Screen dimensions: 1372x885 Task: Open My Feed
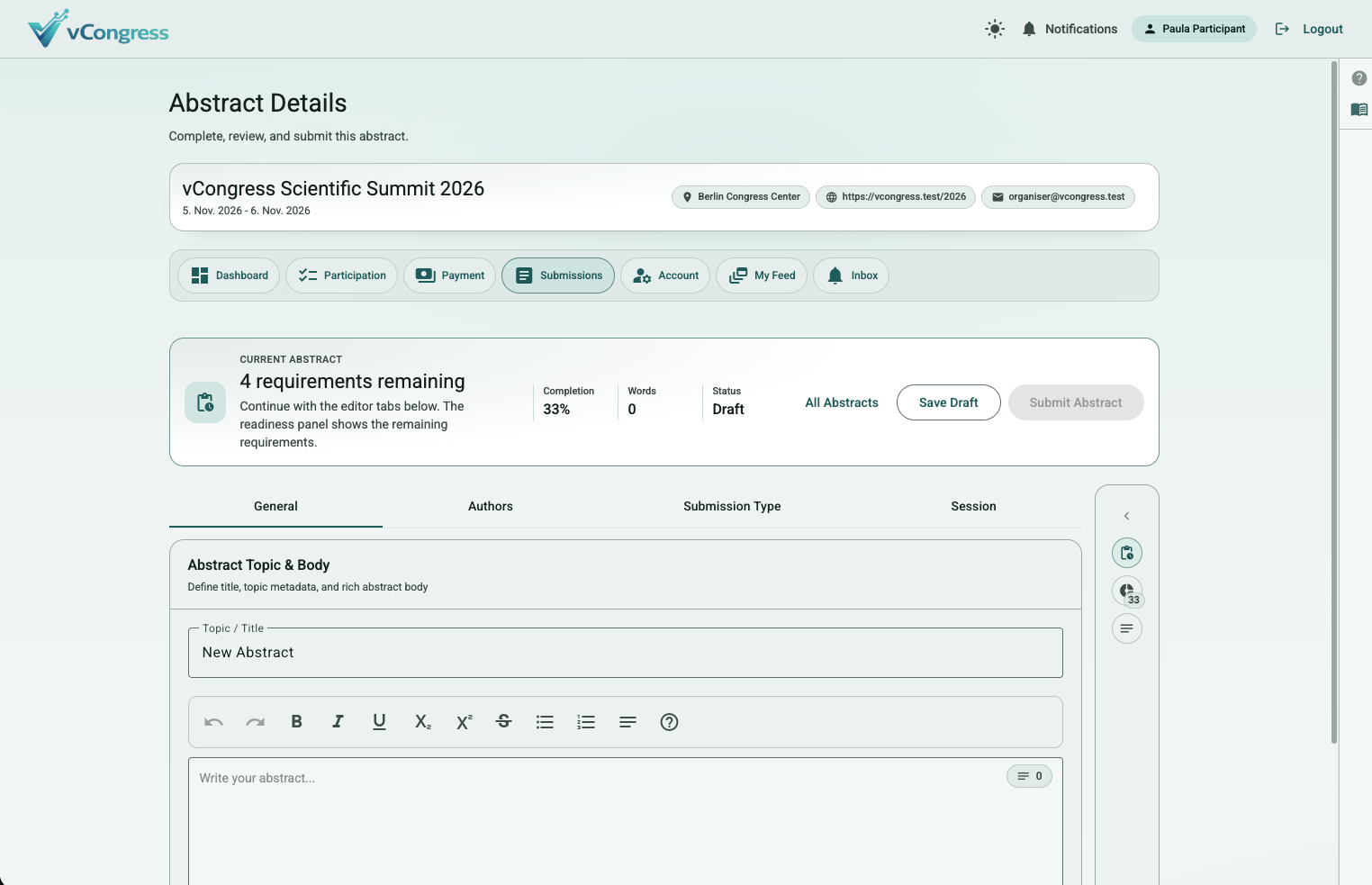(x=762, y=275)
